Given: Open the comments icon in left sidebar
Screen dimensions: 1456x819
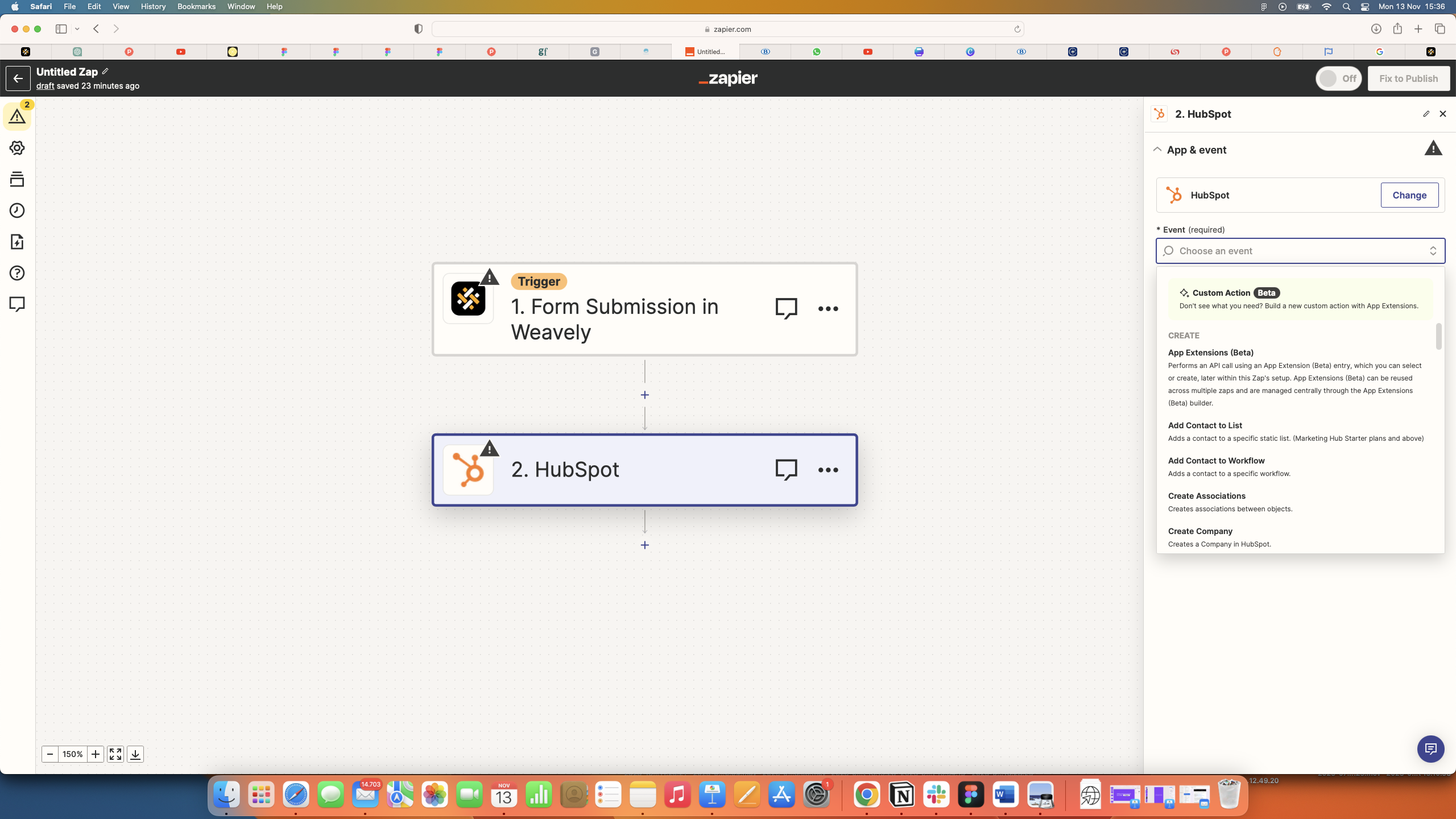Looking at the screenshot, I should (x=17, y=304).
